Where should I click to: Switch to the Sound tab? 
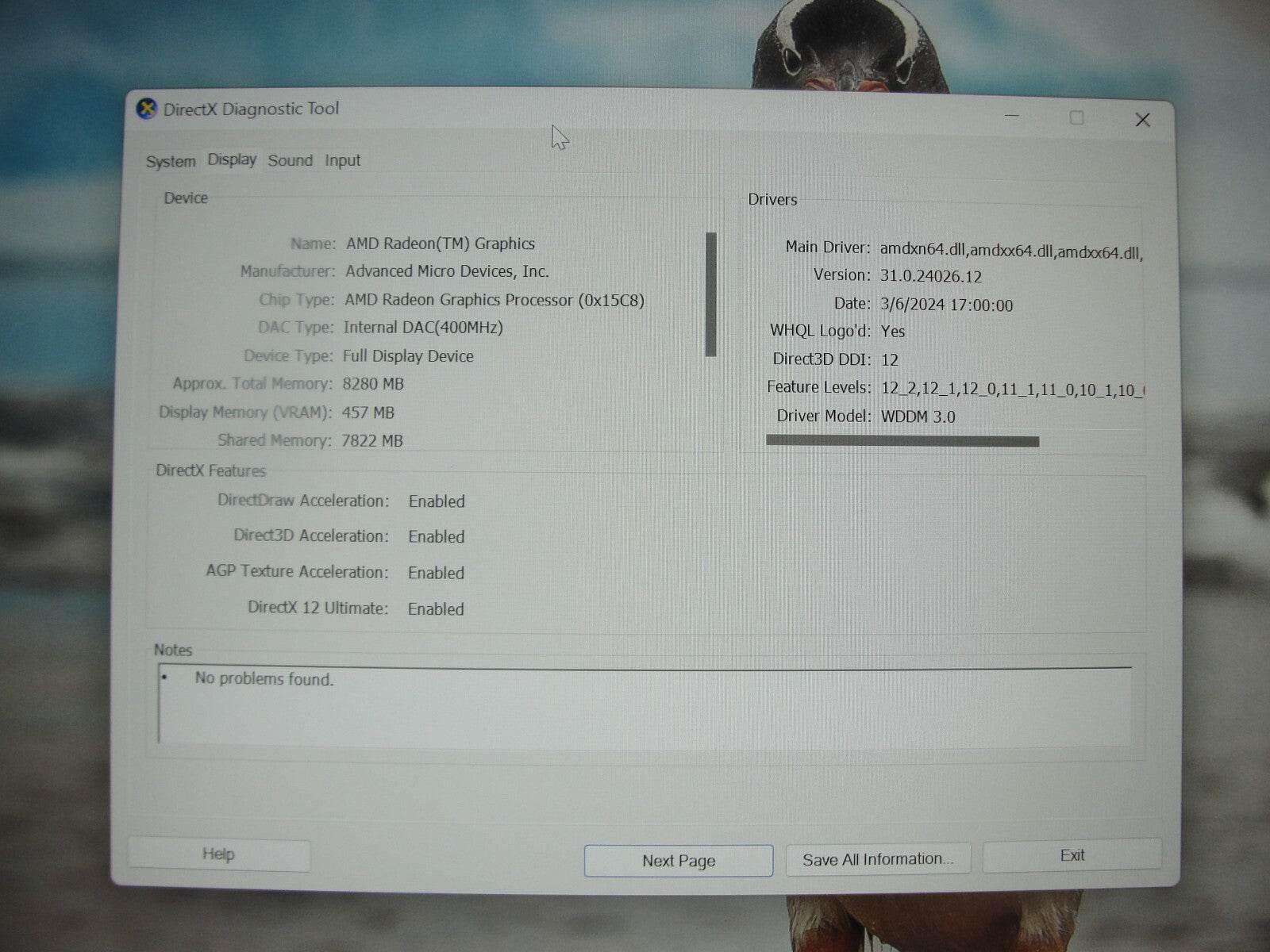(x=291, y=160)
